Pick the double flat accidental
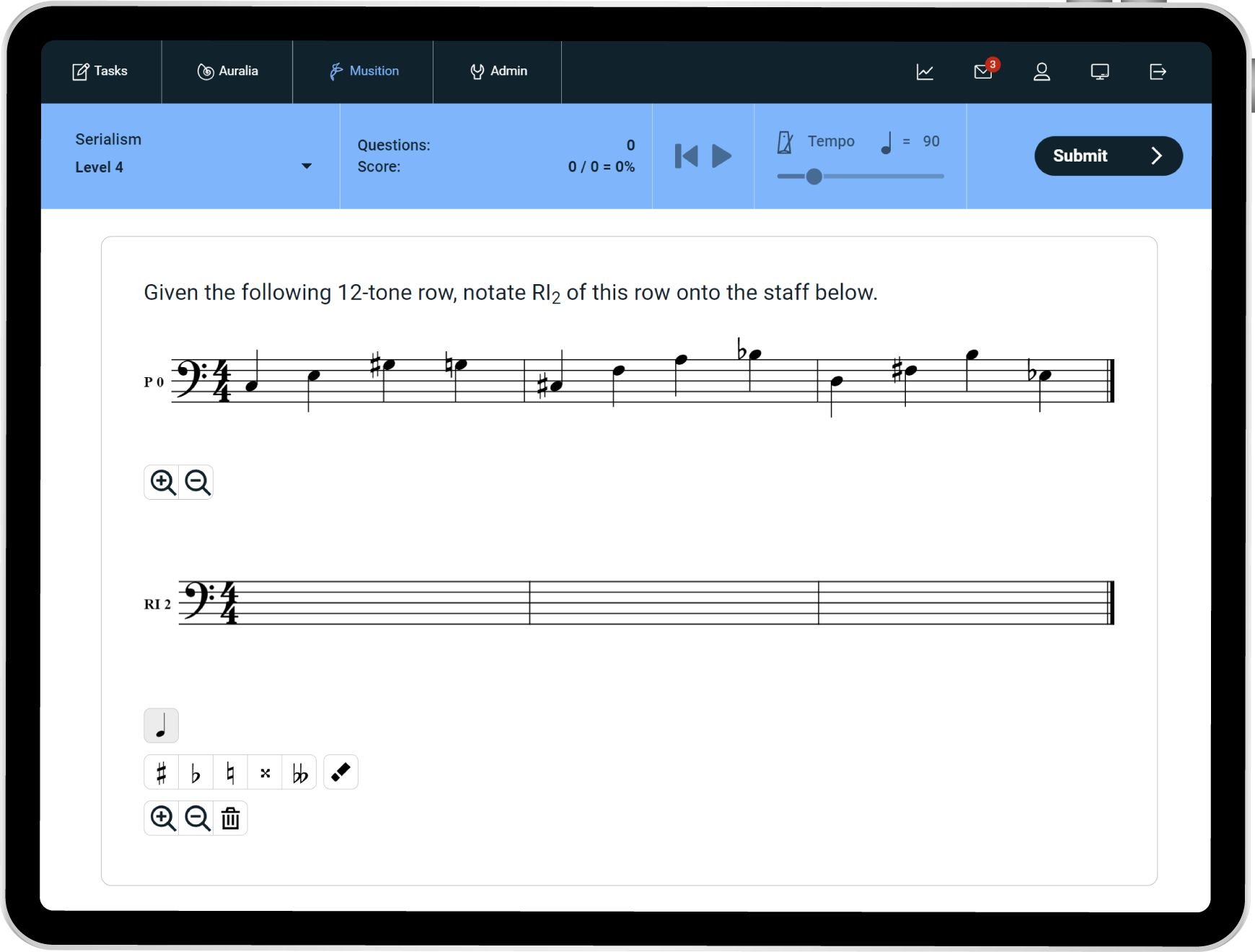1255x952 pixels. pyautogui.click(x=300, y=773)
